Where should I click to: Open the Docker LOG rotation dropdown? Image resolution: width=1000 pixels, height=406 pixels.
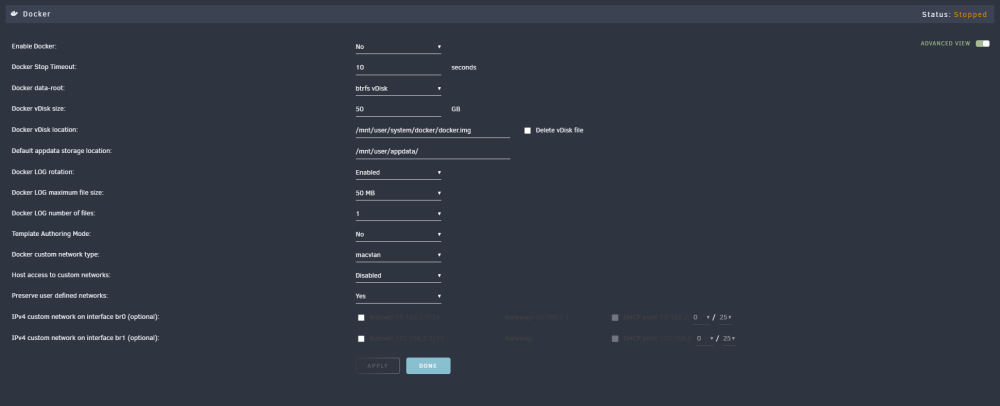[399, 172]
